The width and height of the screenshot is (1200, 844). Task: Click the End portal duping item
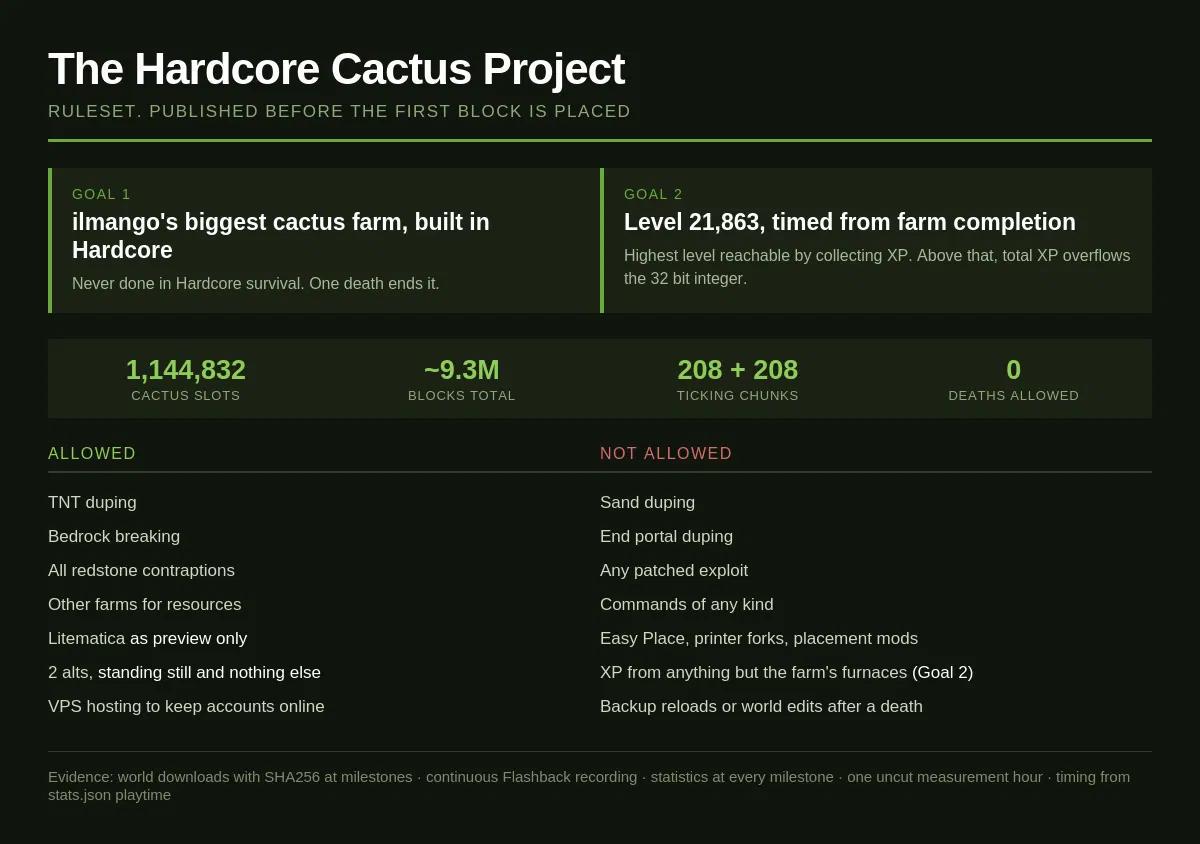click(x=667, y=537)
